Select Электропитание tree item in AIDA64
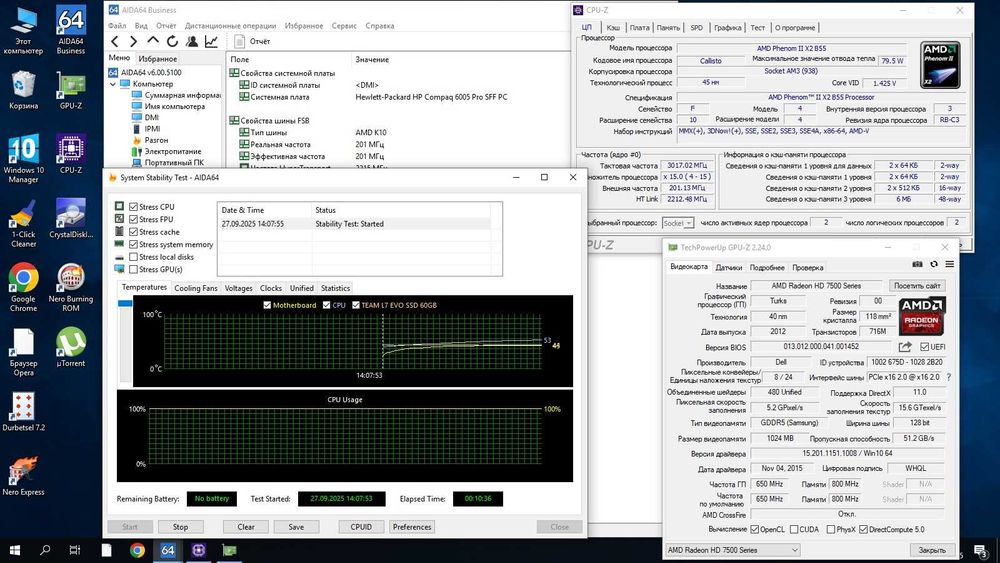Viewport: 1000px width, 563px height. click(173, 152)
